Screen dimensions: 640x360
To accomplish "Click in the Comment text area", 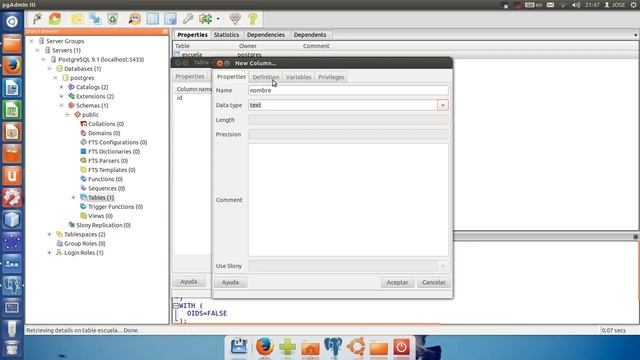I will (348, 200).
